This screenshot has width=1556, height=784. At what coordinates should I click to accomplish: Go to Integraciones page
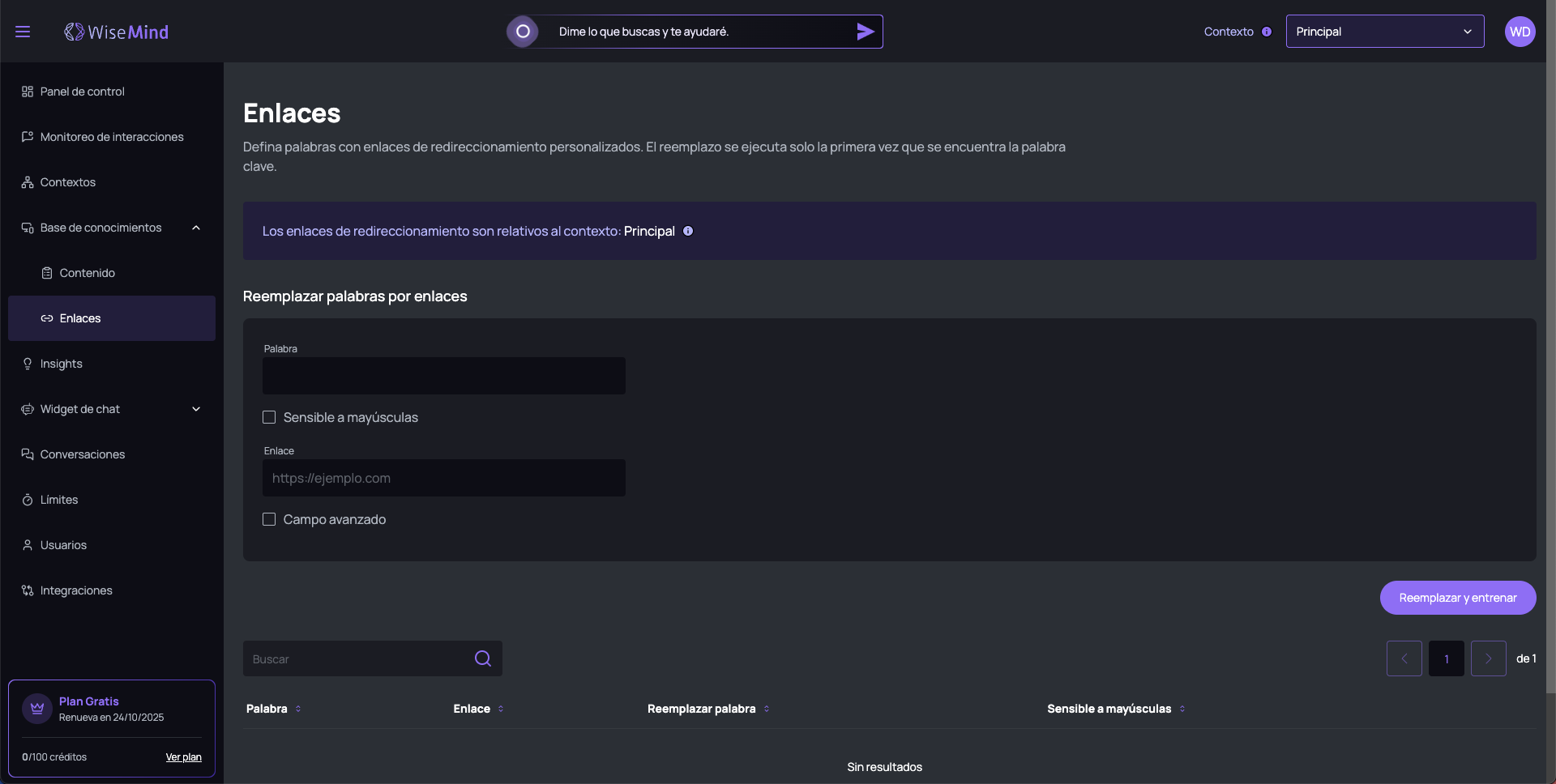tap(76, 590)
